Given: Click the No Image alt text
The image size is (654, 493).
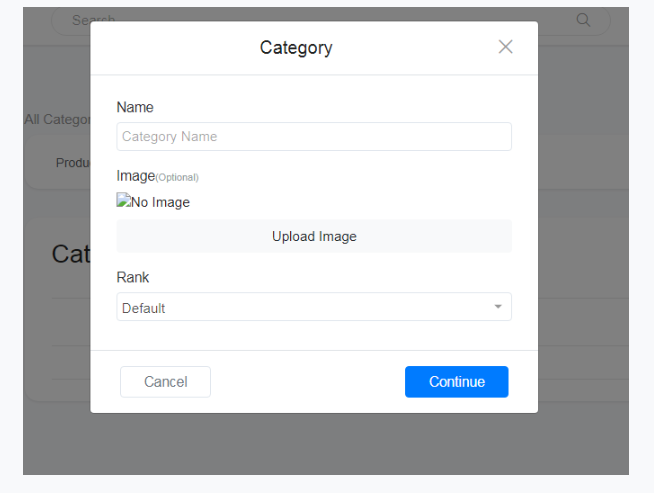Looking at the screenshot, I should click(x=160, y=202).
